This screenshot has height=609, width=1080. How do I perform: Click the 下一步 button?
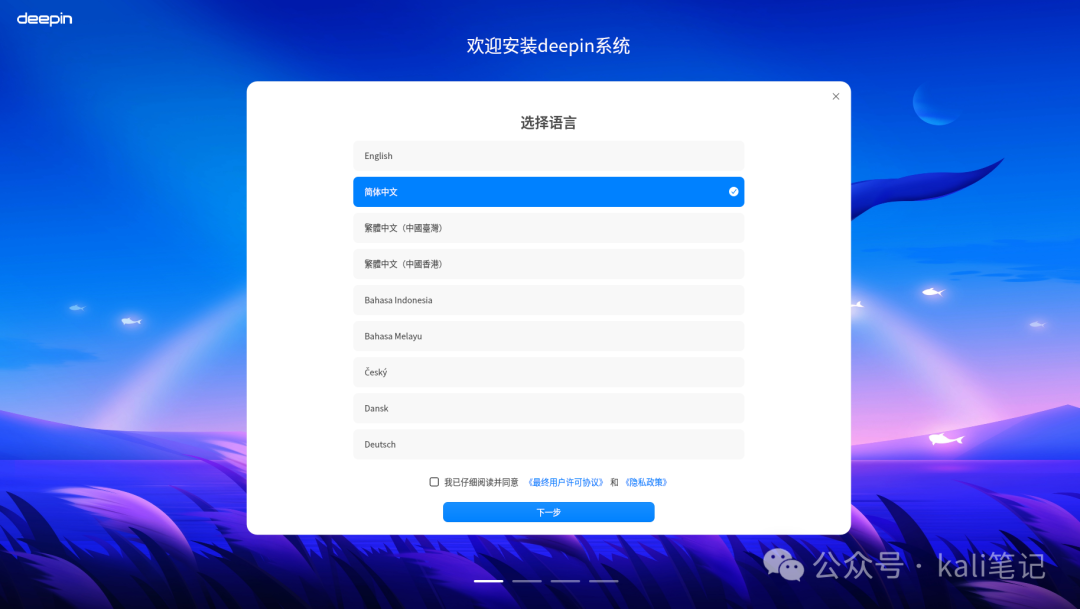coord(548,512)
